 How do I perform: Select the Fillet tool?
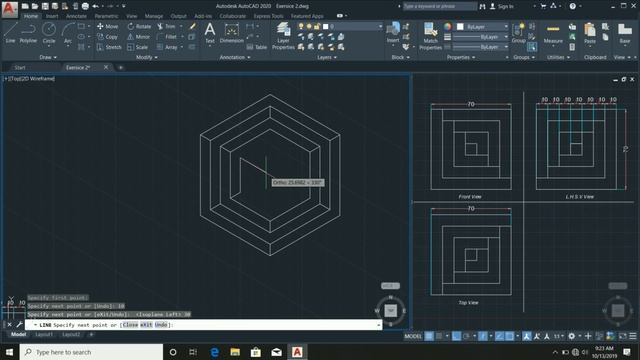(167, 37)
